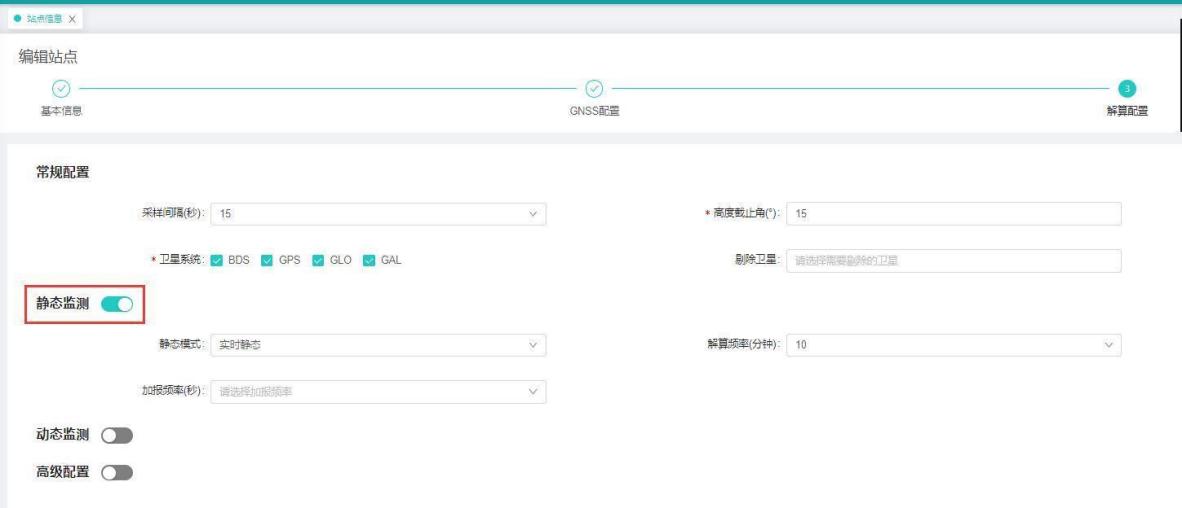Disable the 静态监测 switch
The image size is (1182, 508).
coord(117,305)
